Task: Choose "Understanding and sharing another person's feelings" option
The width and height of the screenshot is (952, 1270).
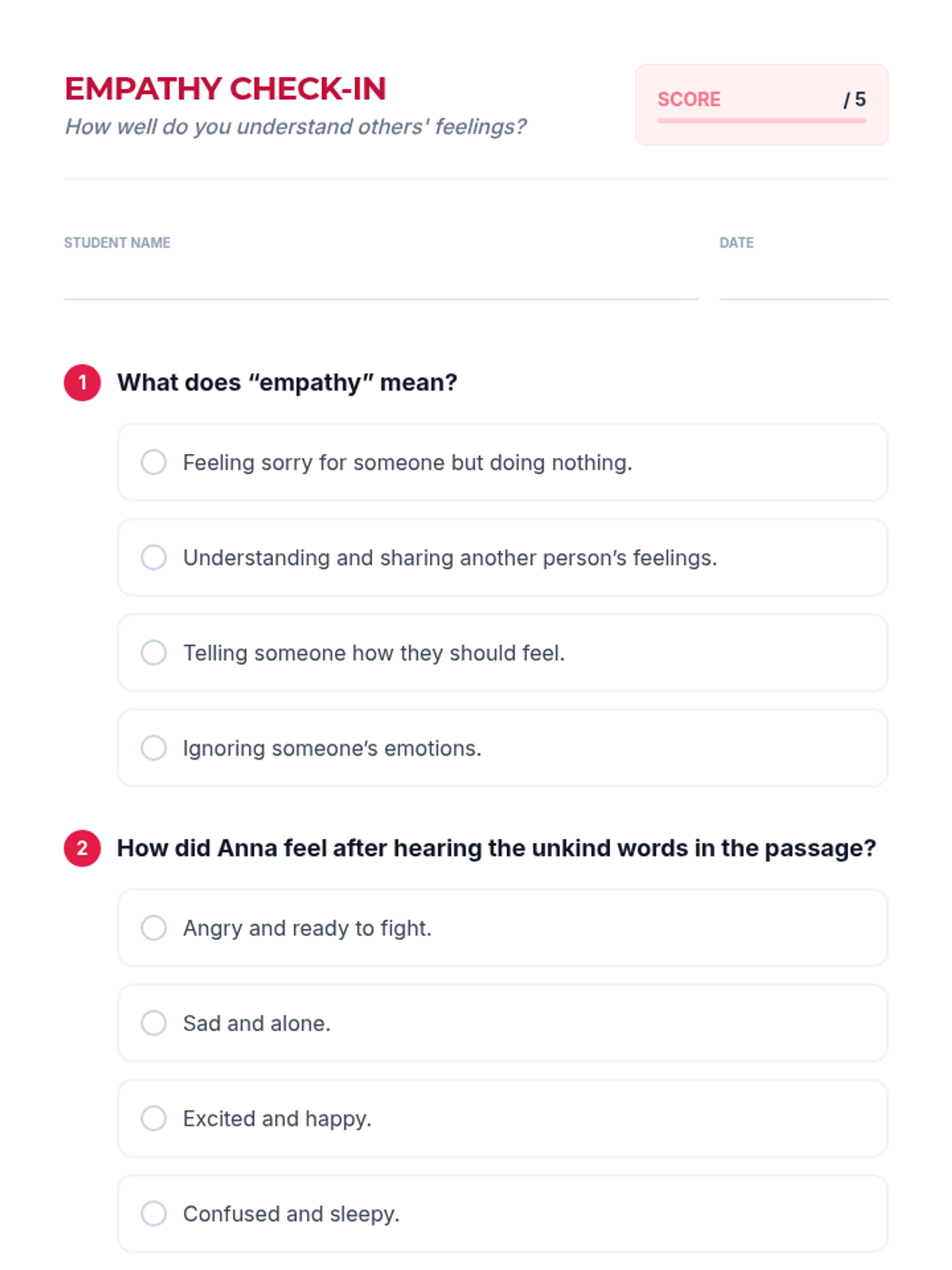Action: pyautogui.click(x=154, y=557)
